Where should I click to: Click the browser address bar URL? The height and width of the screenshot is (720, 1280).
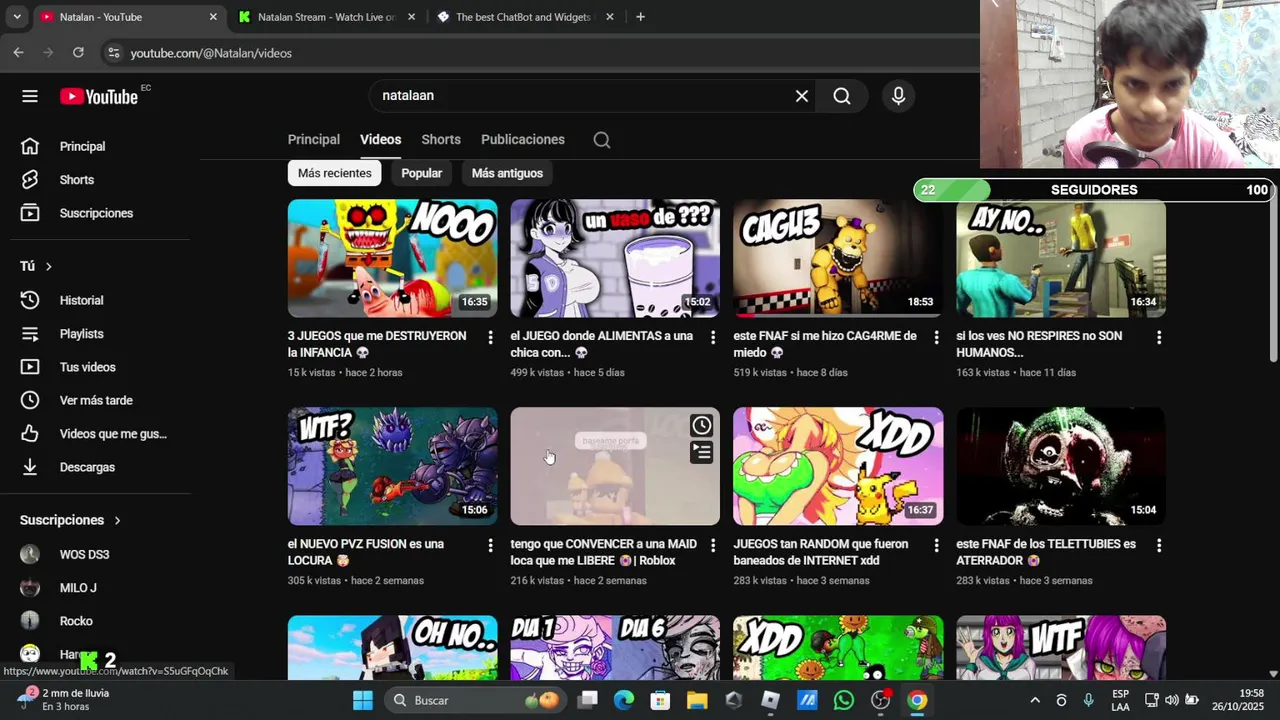[211, 53]
